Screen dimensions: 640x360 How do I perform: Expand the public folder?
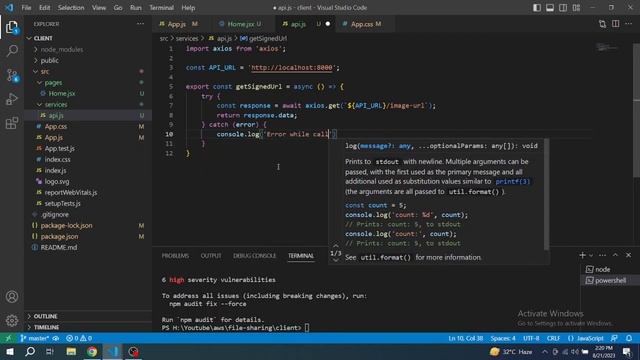pyautogui.click(x=88, y=60)
